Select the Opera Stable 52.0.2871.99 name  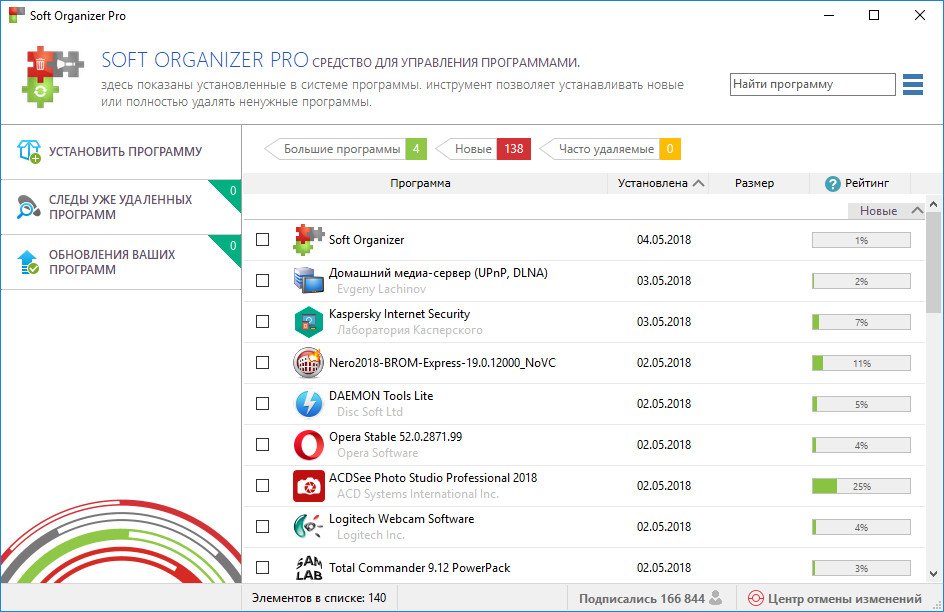click(396, 437)
